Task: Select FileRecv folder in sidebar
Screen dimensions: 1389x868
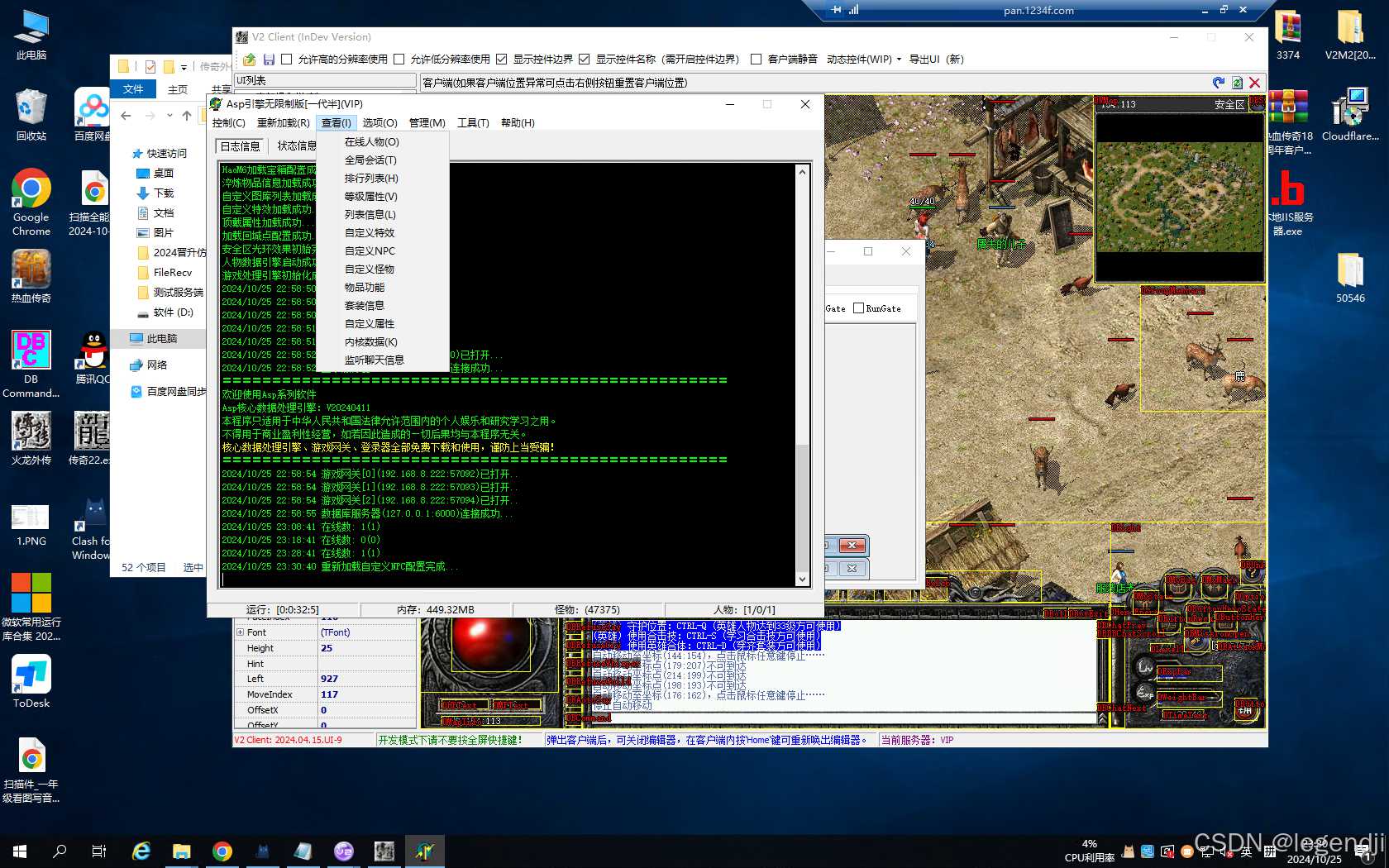Action: pos(172,273)
